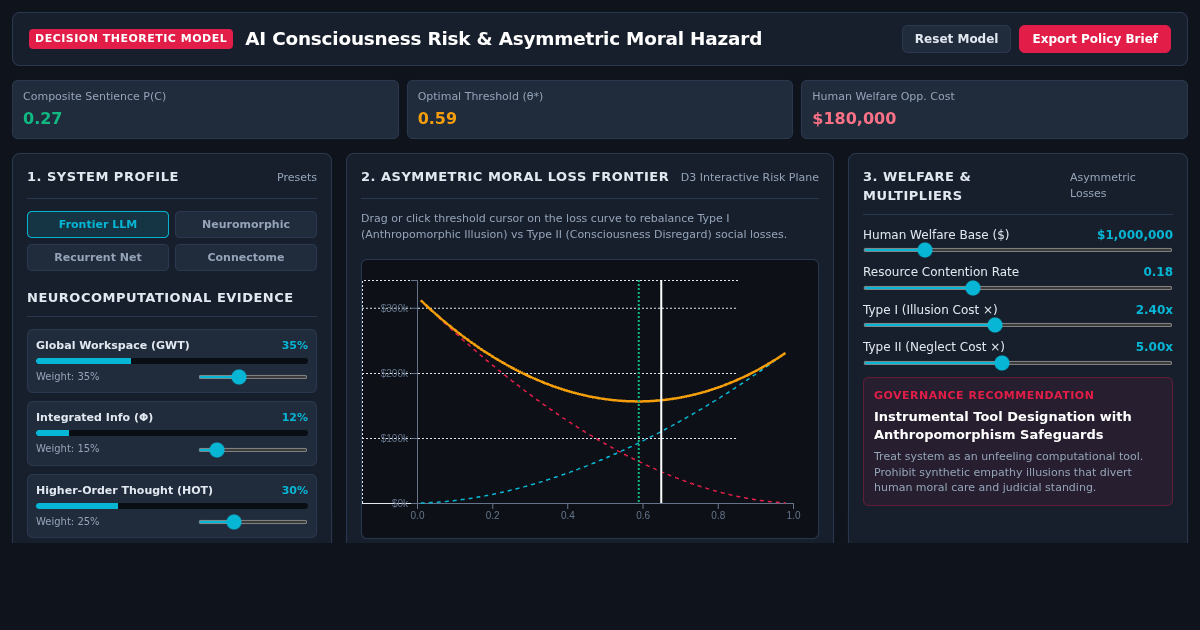Image resolution: width=1200 pixels, height=630 pixels.
Task: Click the 5.00x neglect cost value
Action: click(x=1154, y=347)
